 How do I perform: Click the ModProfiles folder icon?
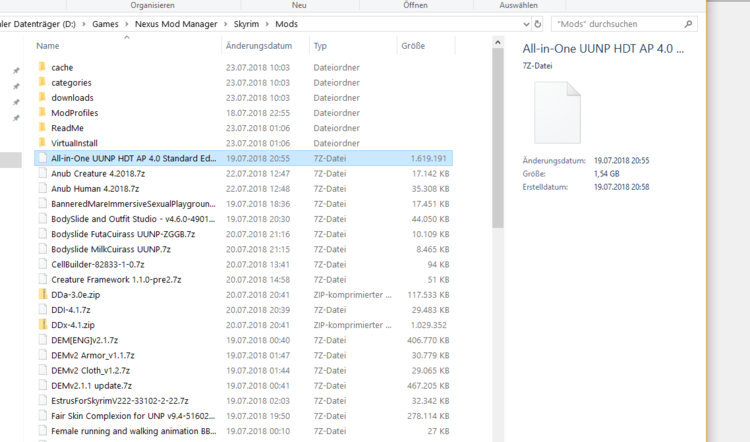pos(42,112)
